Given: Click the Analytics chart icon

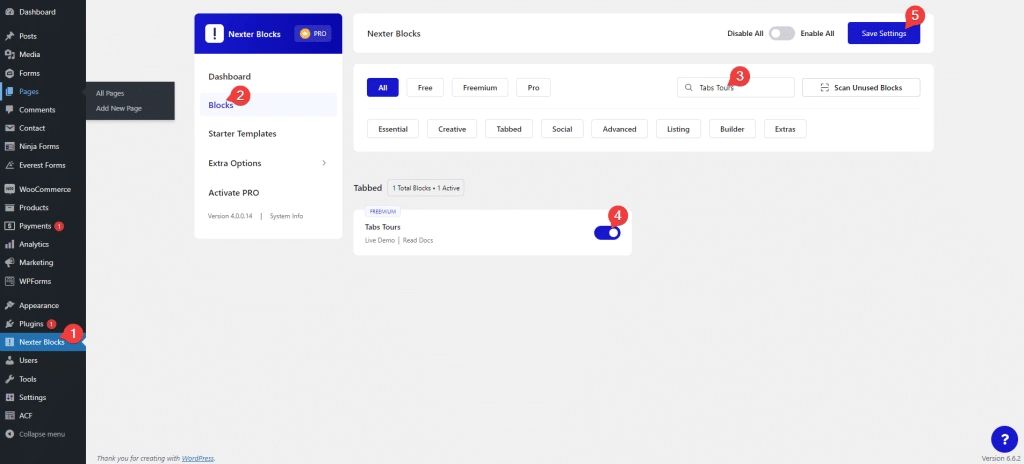Looking at the screenshot, I should pos(10,244).
